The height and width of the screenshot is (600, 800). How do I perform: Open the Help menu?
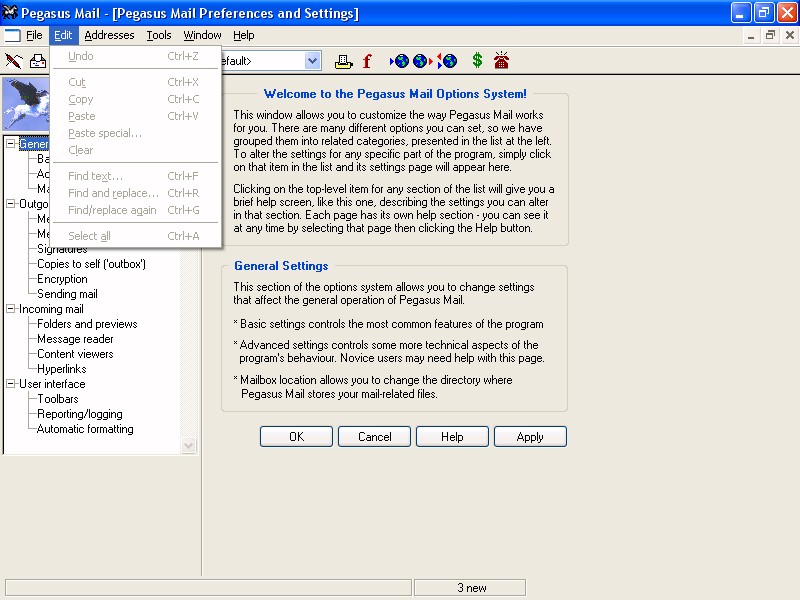244,35
